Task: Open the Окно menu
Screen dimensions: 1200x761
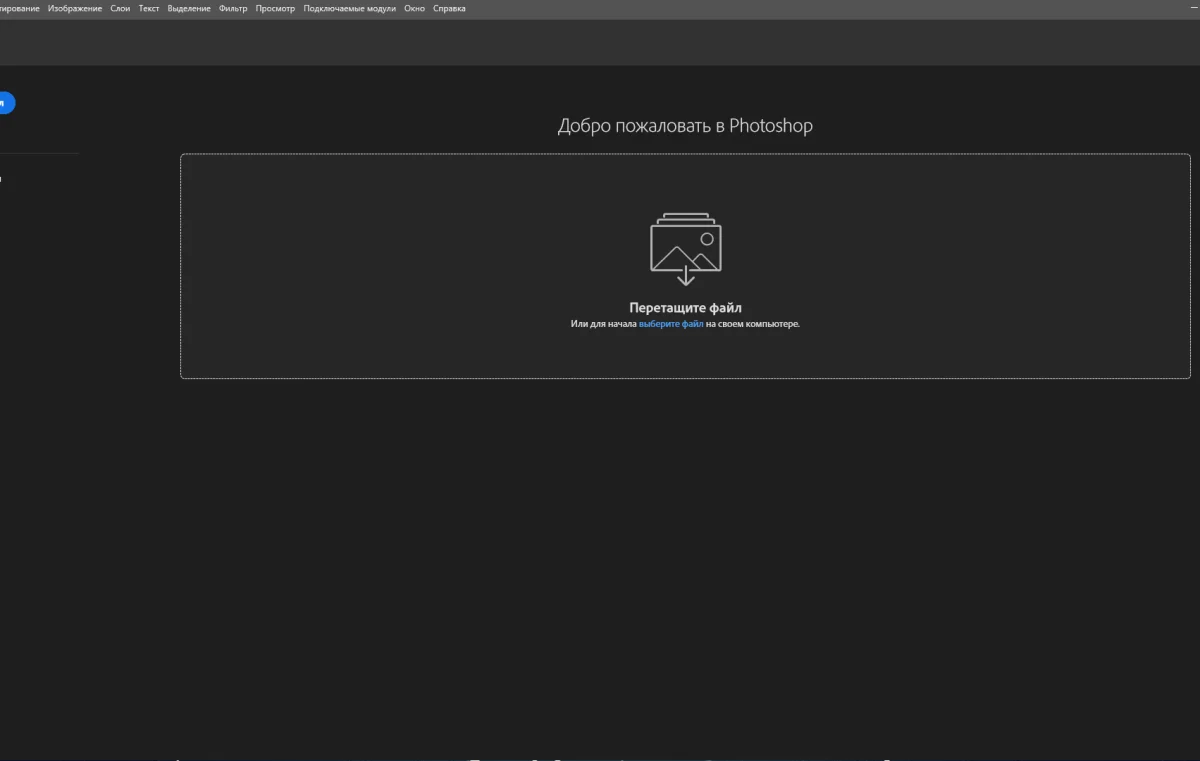Action: 414,9
